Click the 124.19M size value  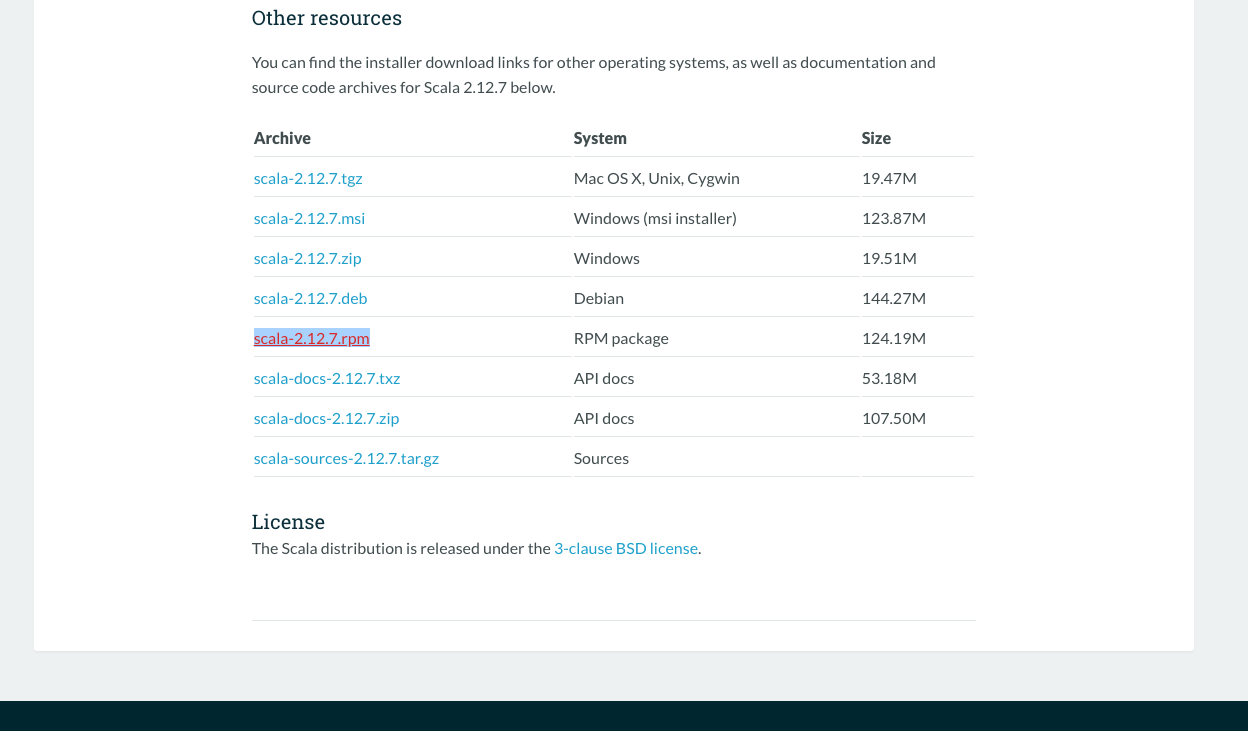point(894,338)
